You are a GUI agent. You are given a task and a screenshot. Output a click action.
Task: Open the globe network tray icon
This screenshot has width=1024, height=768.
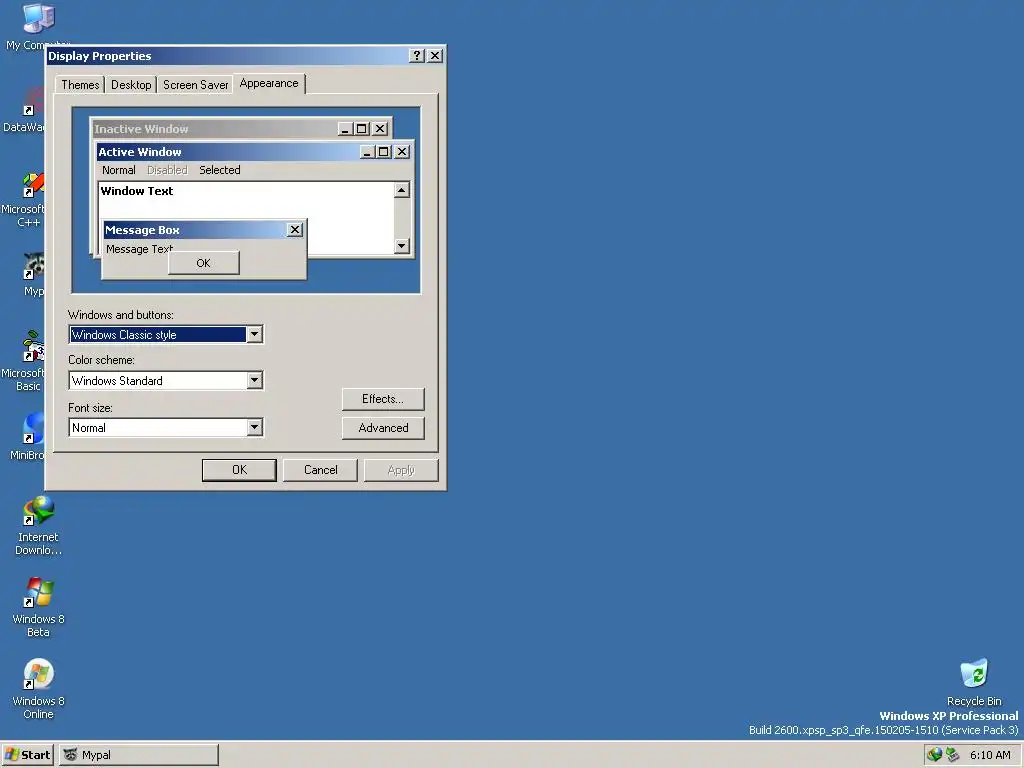click(x=935, y=754)
